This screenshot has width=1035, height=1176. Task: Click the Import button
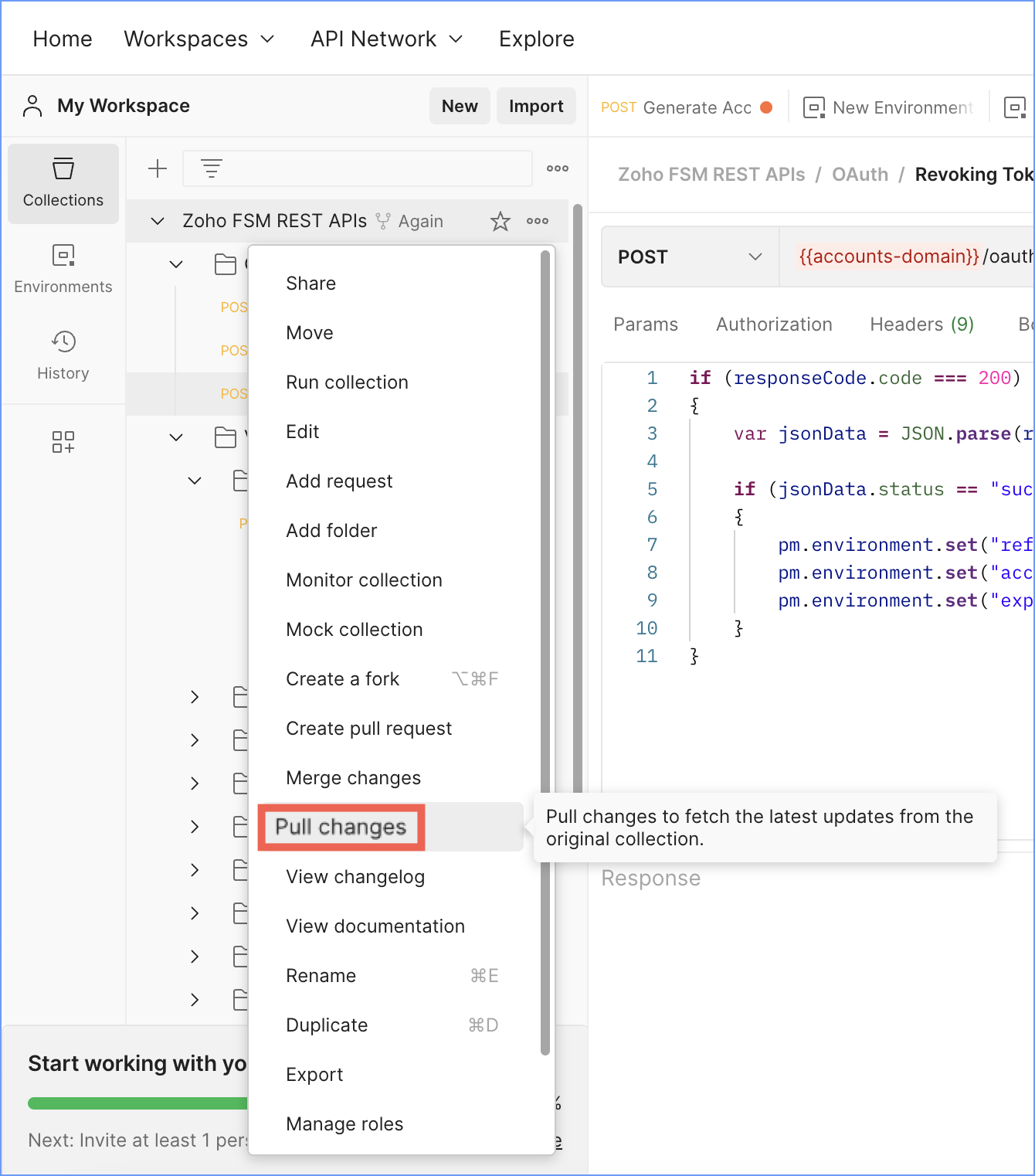(x=536, y=106)
